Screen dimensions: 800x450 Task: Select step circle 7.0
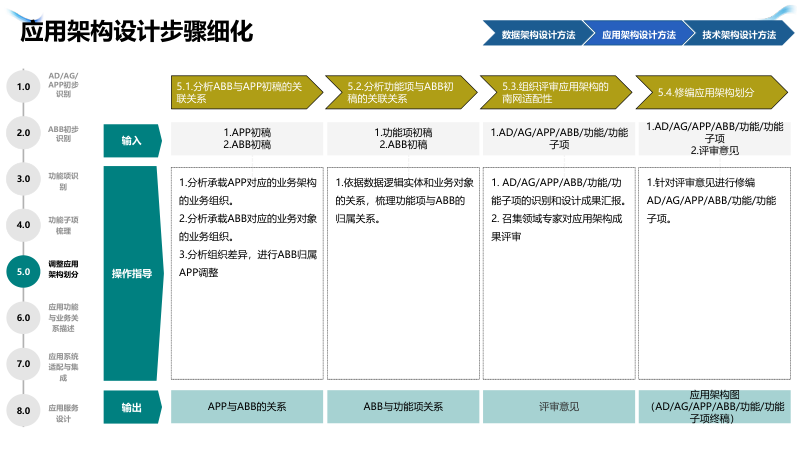click(x=23, y=364)
